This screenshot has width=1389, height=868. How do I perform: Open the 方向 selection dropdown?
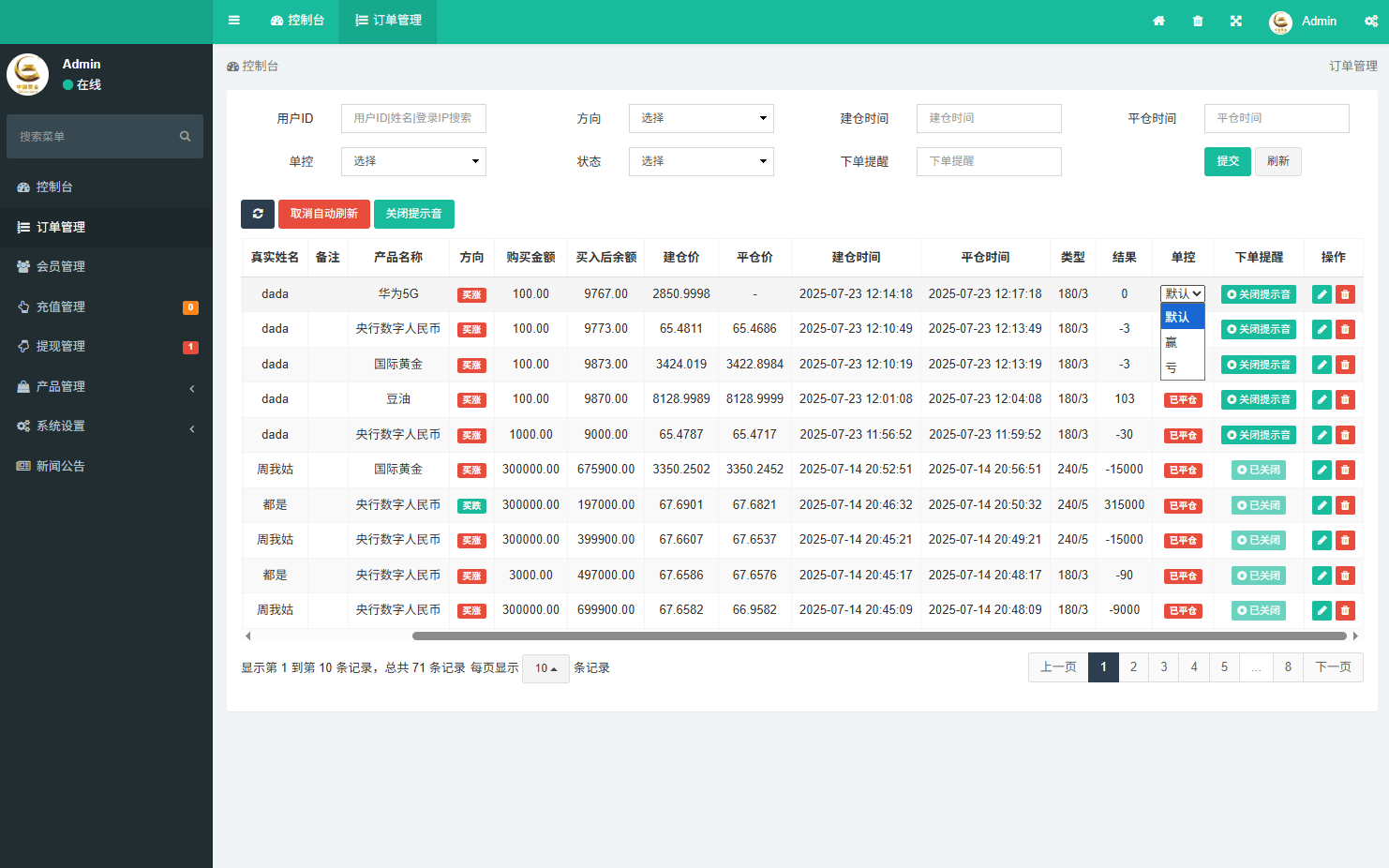click(701, 118)
